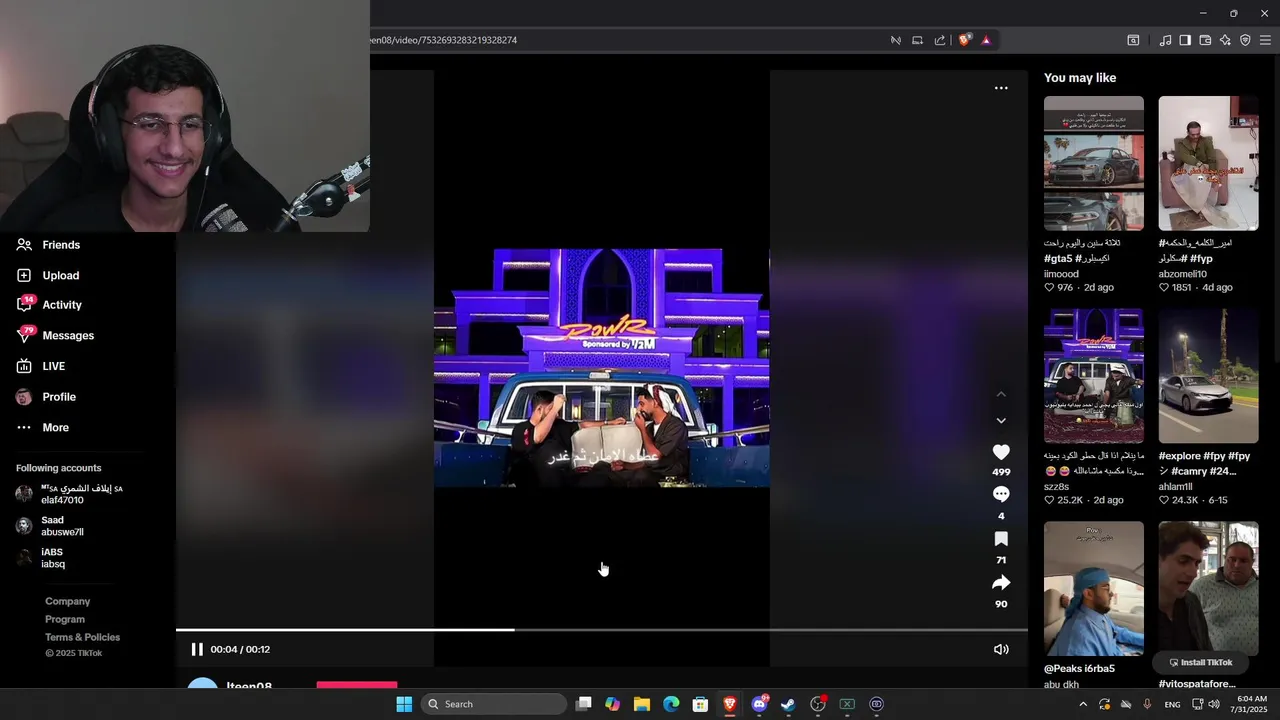This screenshot has height=720, width=1280.
Task: Click the browser address bar URL
Action: pyautogui.click(x=445, y=40)
